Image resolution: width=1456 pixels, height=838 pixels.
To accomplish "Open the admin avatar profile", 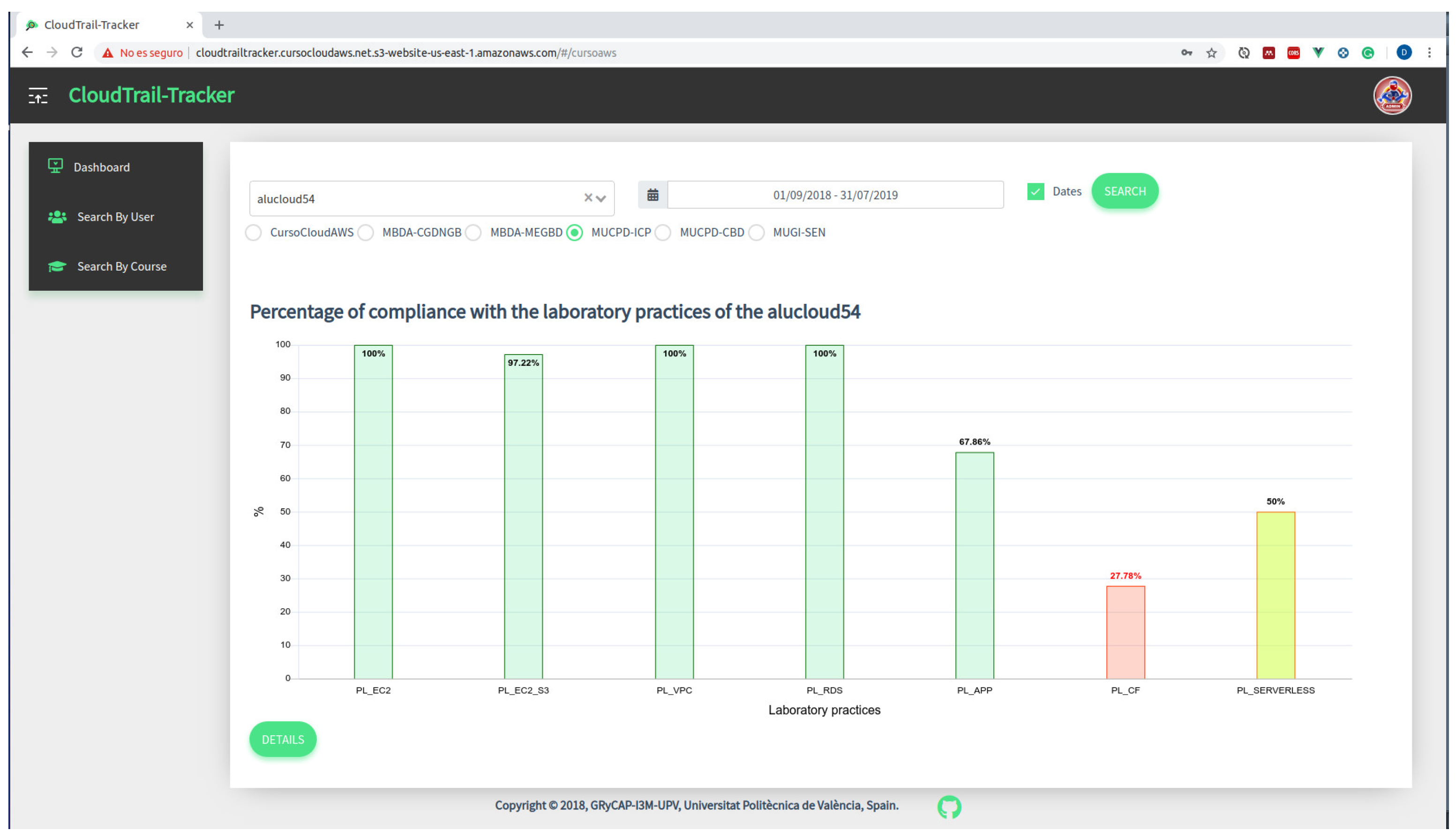I will point(1392,96).
